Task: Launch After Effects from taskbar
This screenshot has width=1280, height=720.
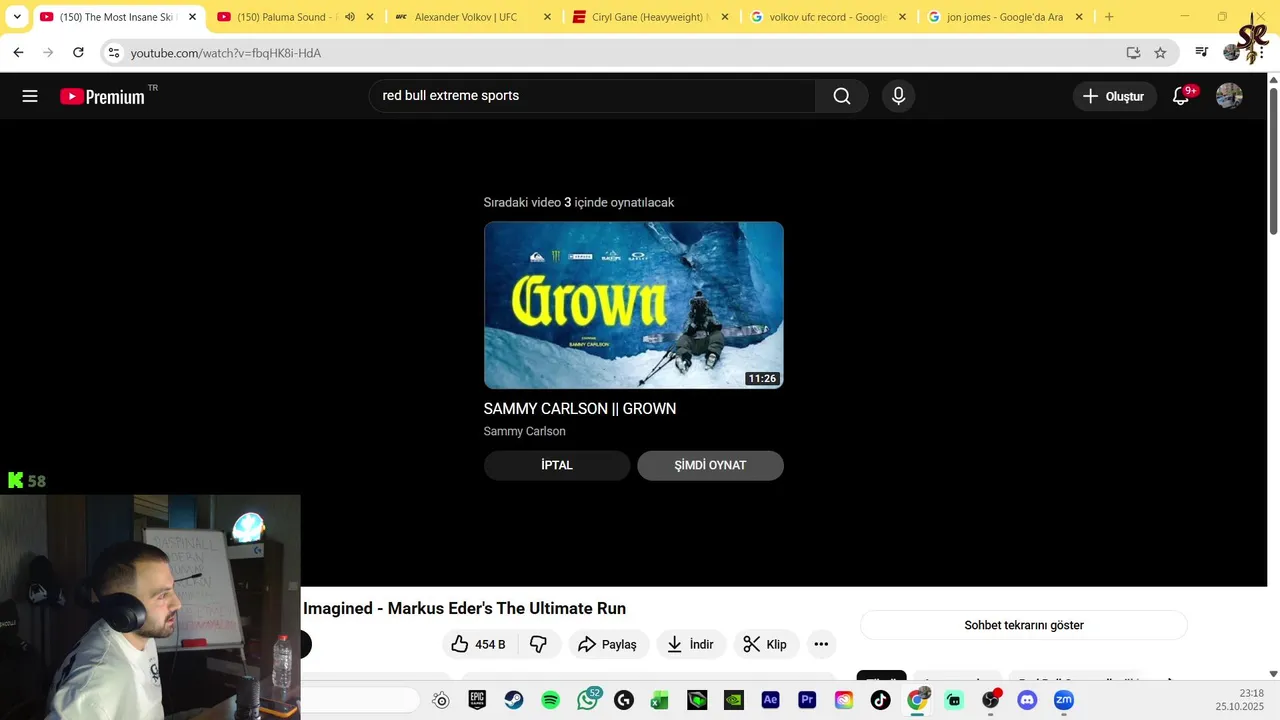Action: tap(770, 700)
